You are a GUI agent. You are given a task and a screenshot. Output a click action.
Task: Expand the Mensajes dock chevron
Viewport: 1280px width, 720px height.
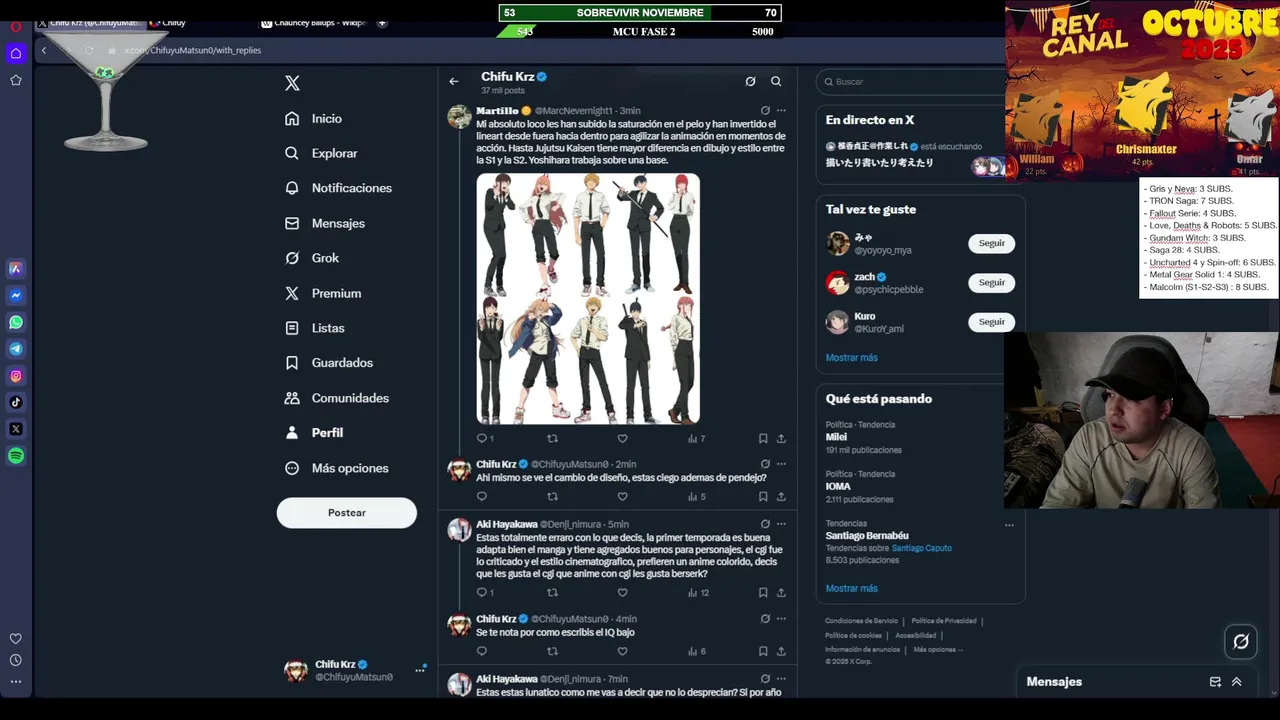pos(1237,682)
